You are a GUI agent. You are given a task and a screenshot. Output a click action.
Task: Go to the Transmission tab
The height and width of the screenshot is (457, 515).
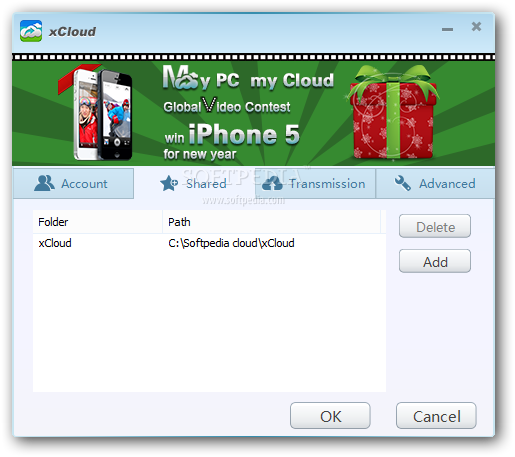315,184
